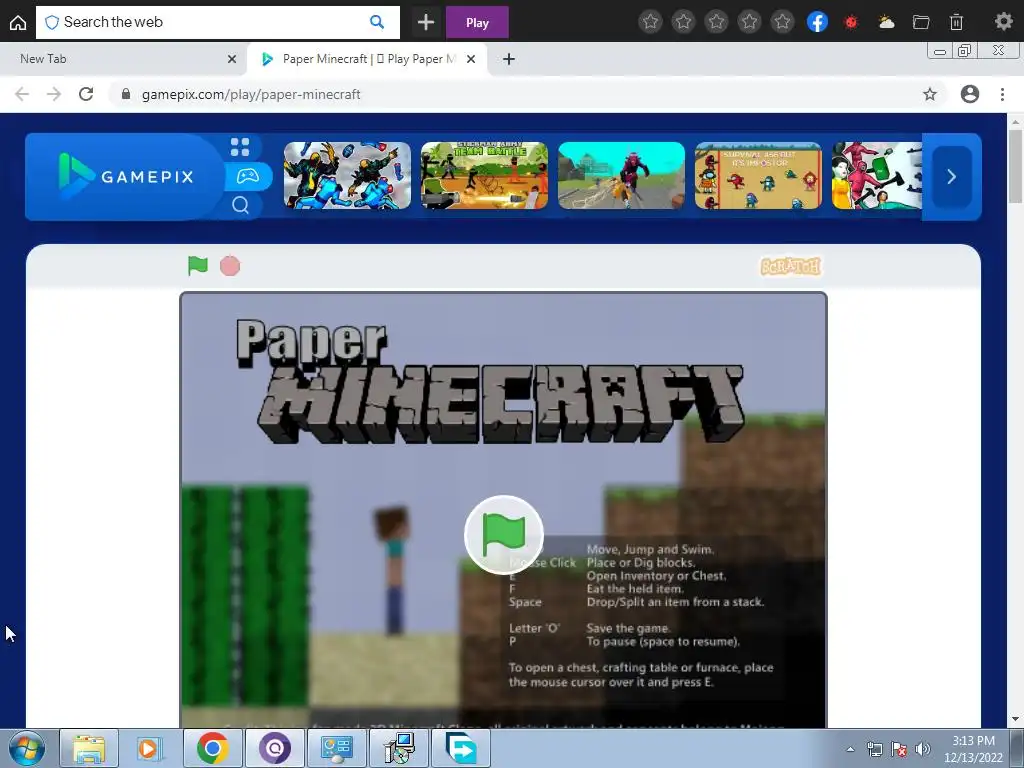Click the fifth star bookmark slot
The image size is (1024, 768).
tap(782, 22)
